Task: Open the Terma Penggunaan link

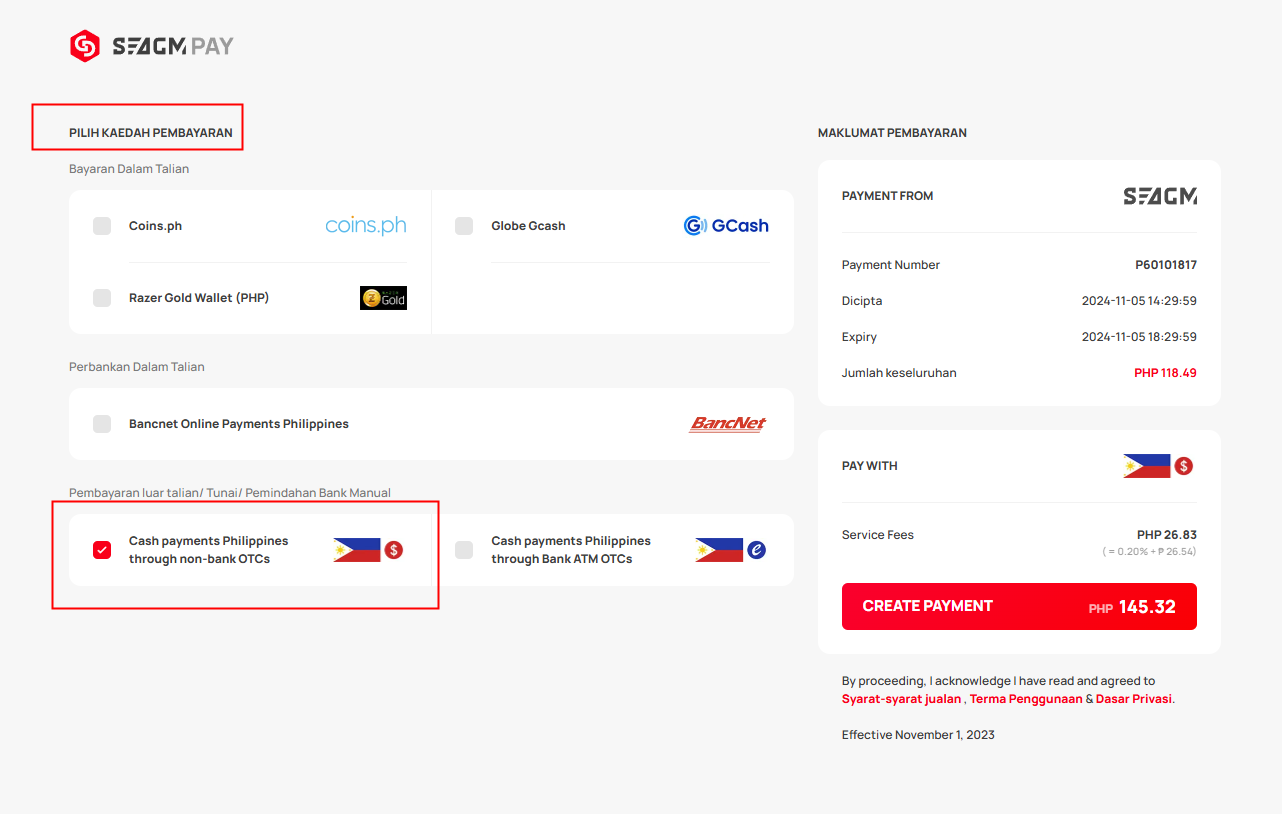Action: (x=1026, y=699)
